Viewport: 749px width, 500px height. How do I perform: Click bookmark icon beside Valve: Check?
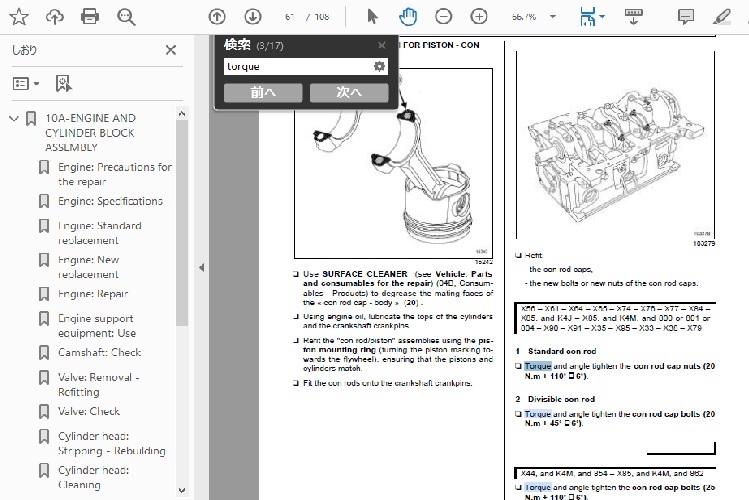(x=44, y=411)
